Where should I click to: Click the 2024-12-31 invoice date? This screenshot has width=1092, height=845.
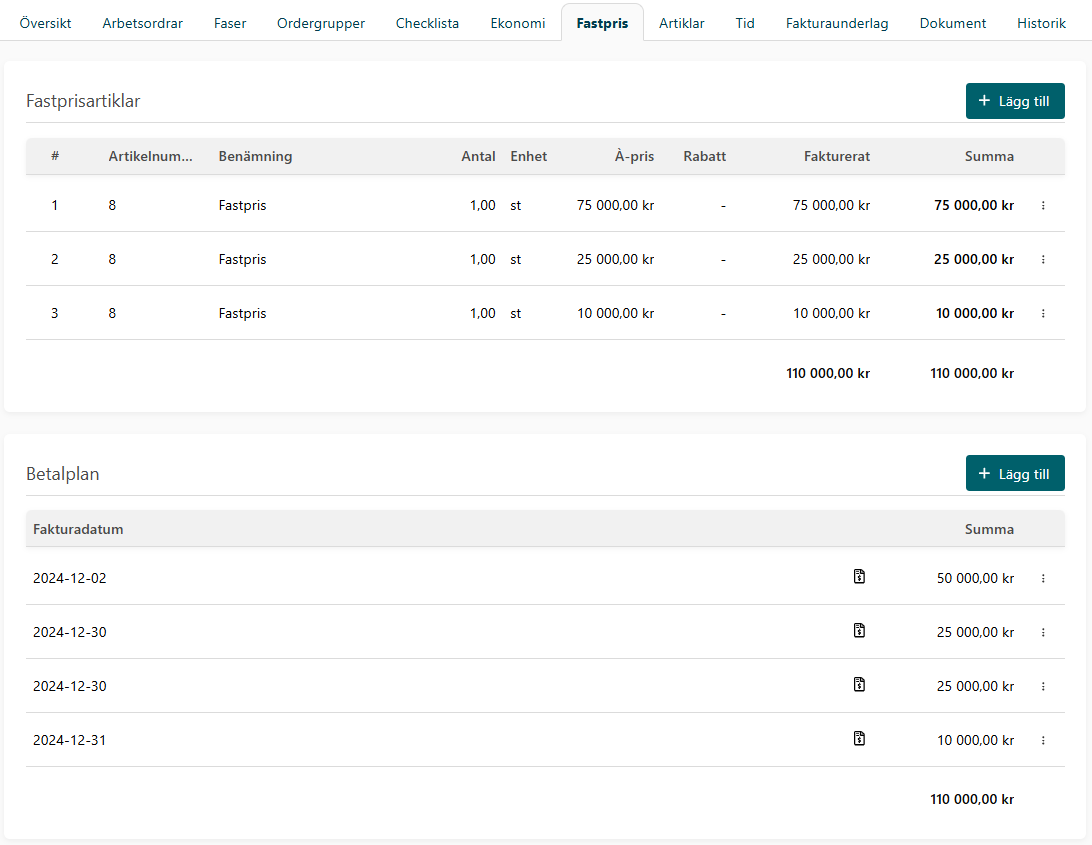(70, 741)
